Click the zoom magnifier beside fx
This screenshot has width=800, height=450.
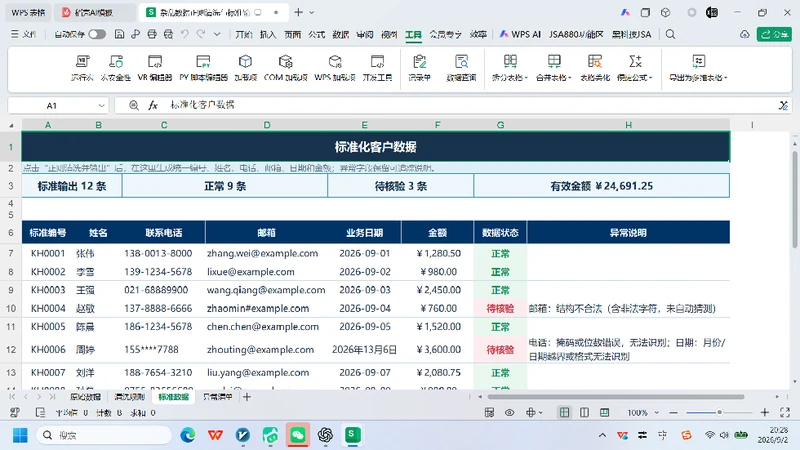pos(134,105)
